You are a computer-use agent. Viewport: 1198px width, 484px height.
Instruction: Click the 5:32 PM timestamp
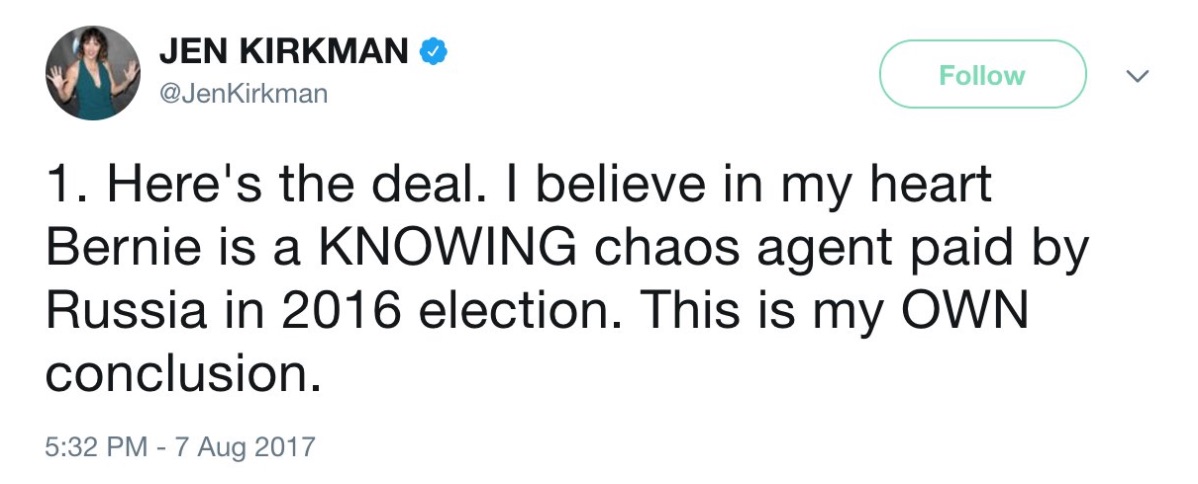90,444
